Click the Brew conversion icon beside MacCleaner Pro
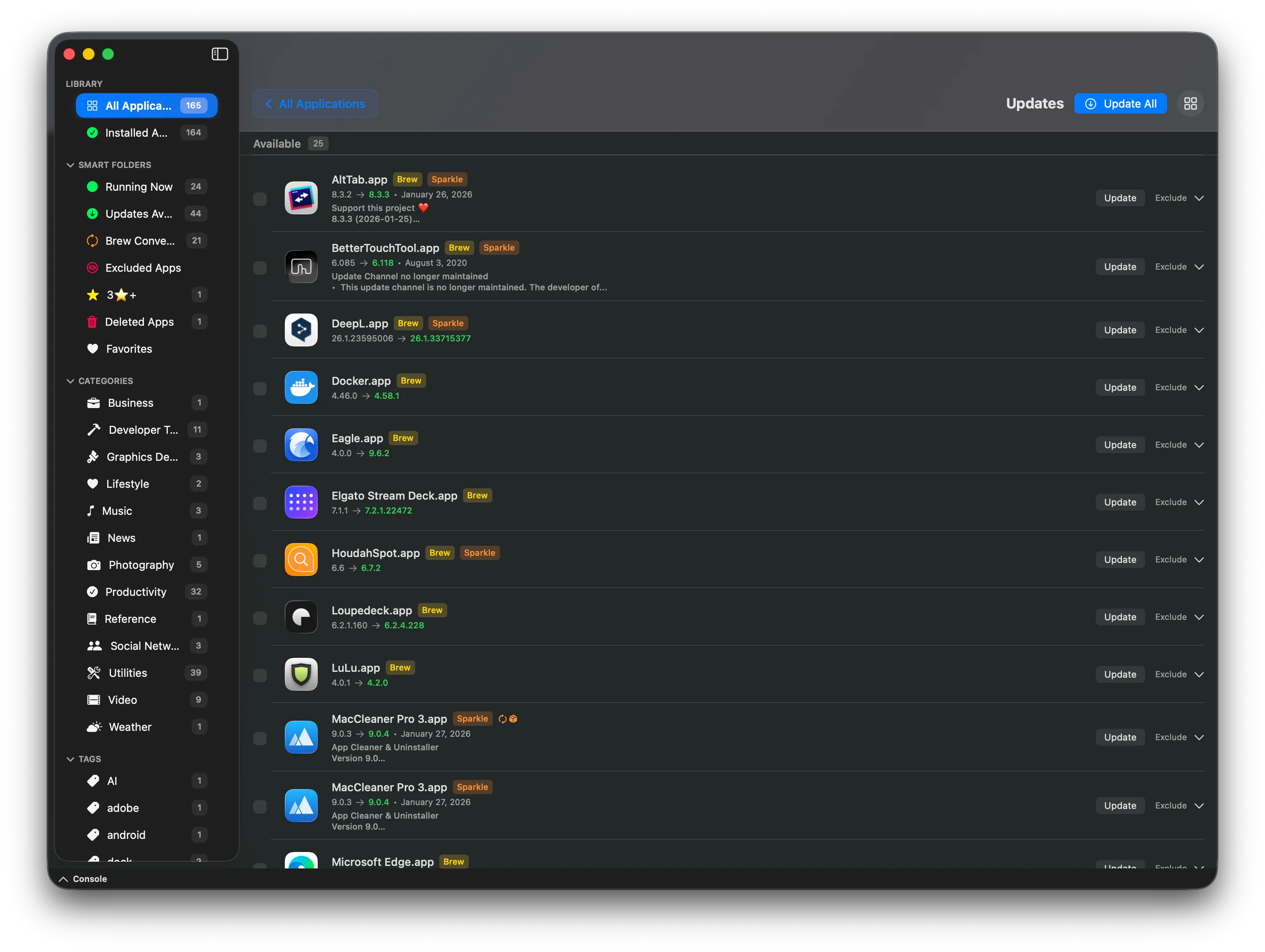The width and height of the screenshot is (1265, 952). (x=502, y=719)
